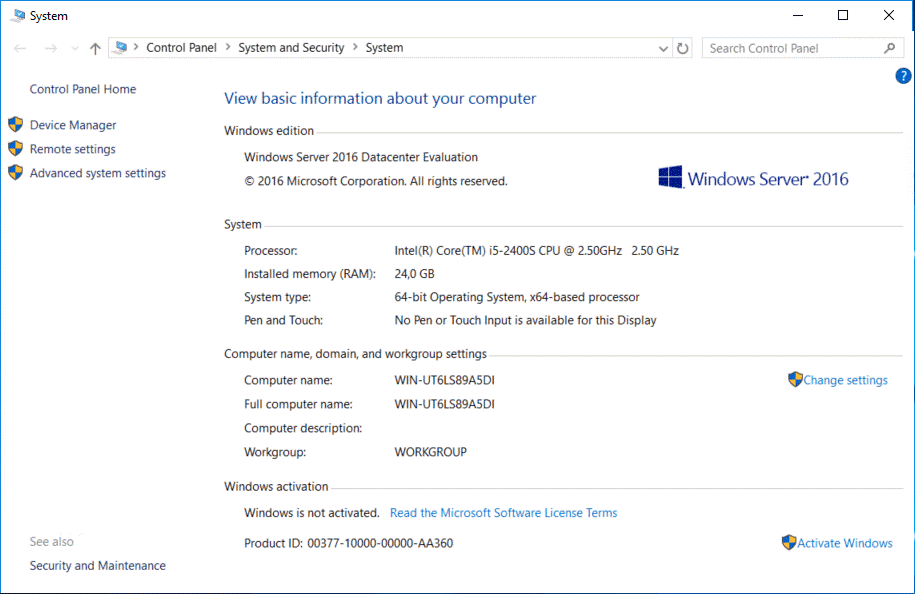Click the Product ID 00377-10000-00000-AA360 text

click(x=348, y=543)
